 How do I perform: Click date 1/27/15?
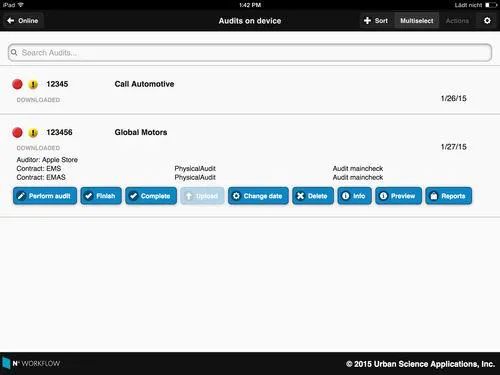pyautogui.click(x=453, y=147)
